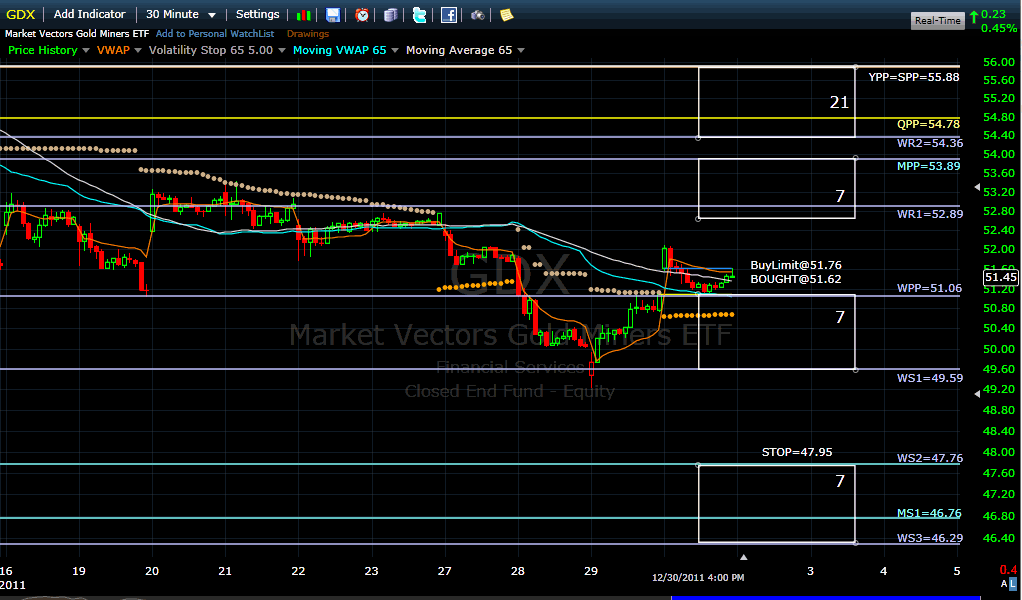Open the candlestick chart style icon
The height and width of the screenshot is (600, 1022).
point(303,15)
